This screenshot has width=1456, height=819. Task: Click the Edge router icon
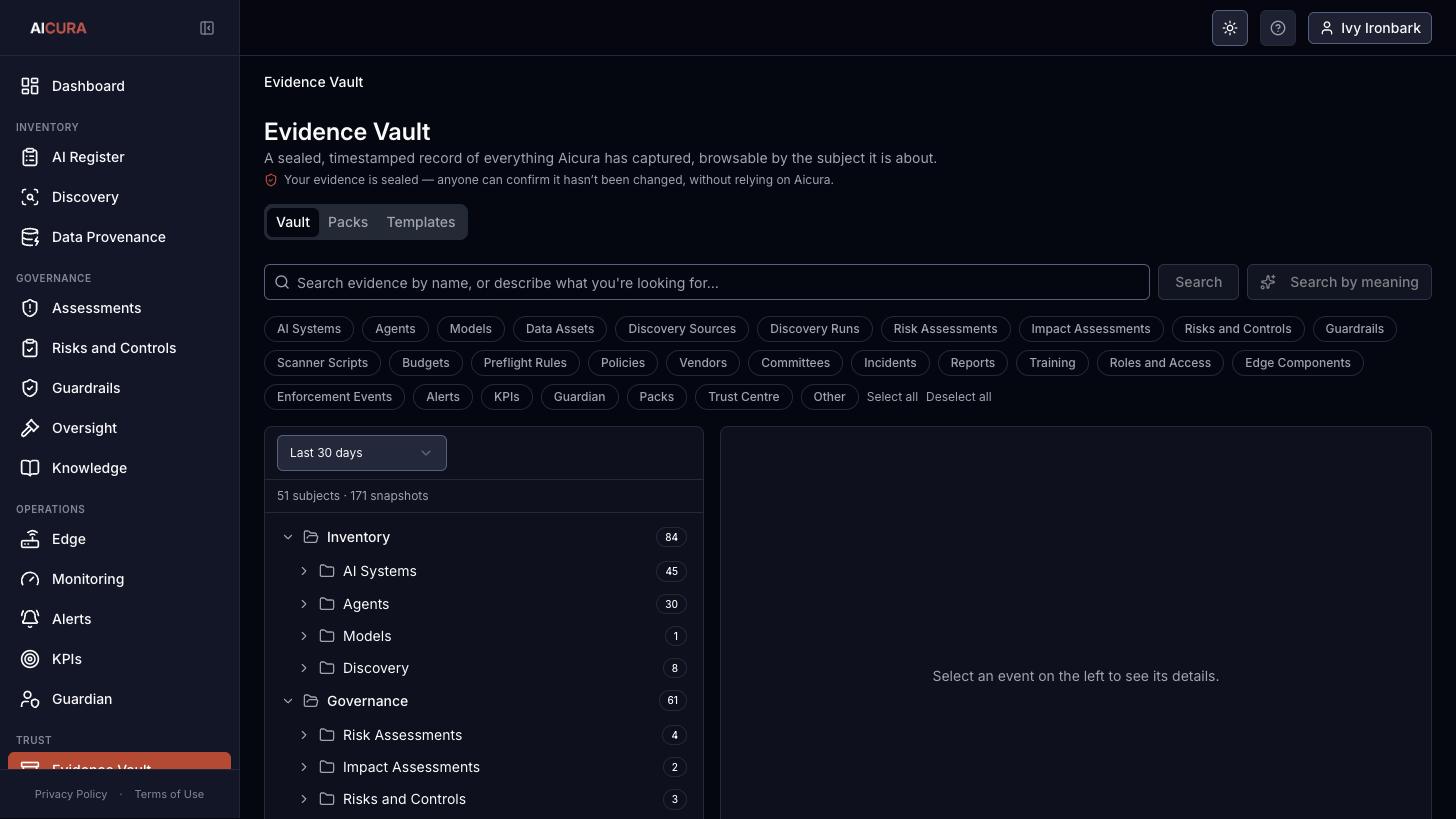30,539
